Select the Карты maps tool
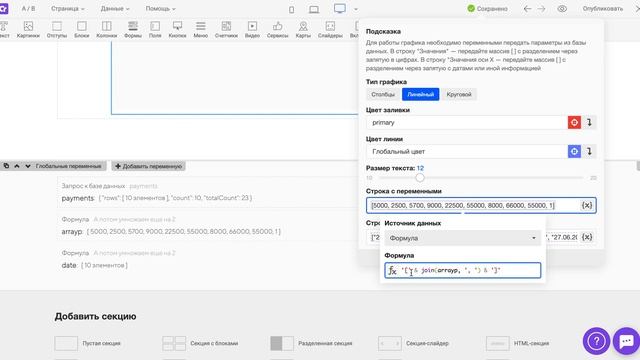Image resolution: width=640 pixels, height=360 pixels. click(303, 29)
